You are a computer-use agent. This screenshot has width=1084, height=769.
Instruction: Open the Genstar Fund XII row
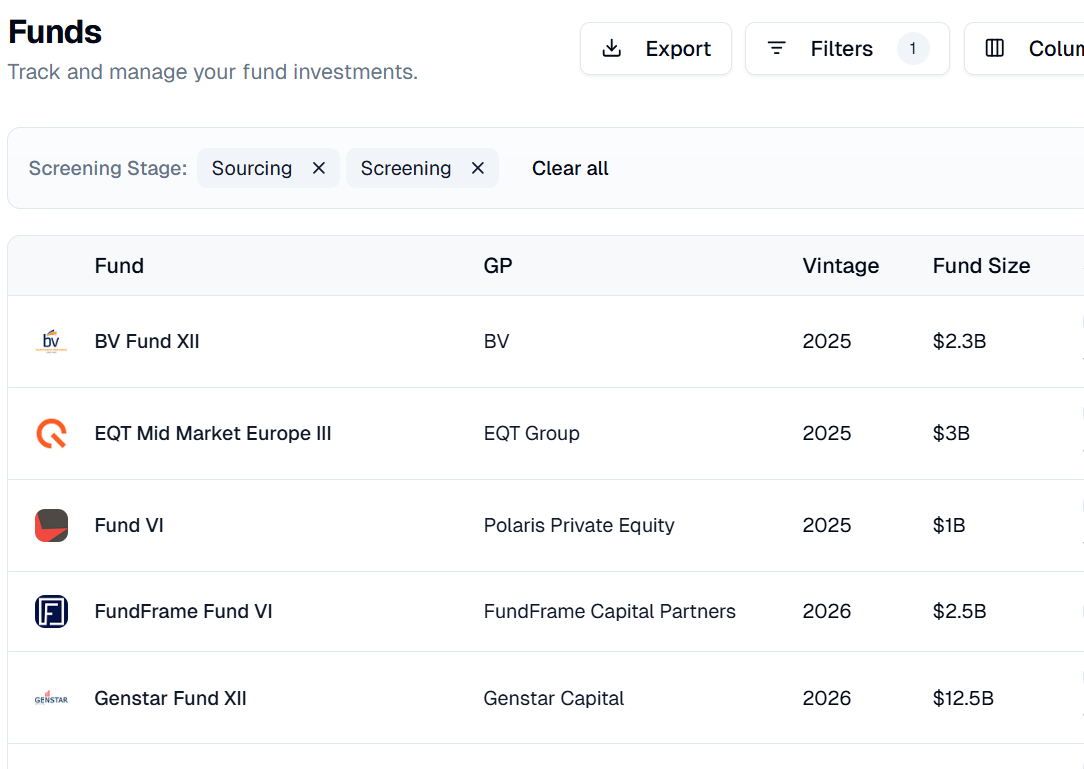170,699
